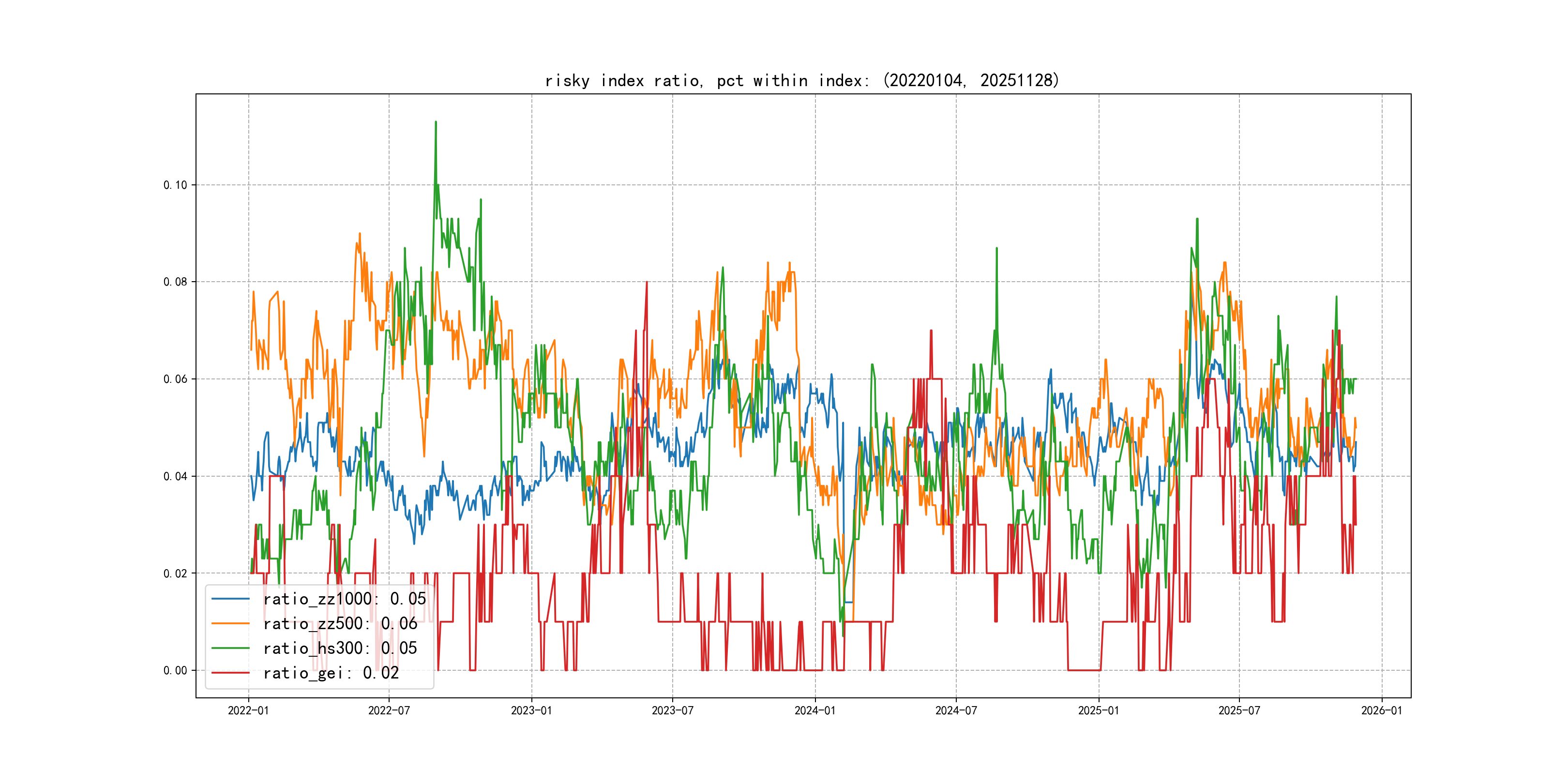Click the 0.06 y-axis tick label

[x=175, y=379]
